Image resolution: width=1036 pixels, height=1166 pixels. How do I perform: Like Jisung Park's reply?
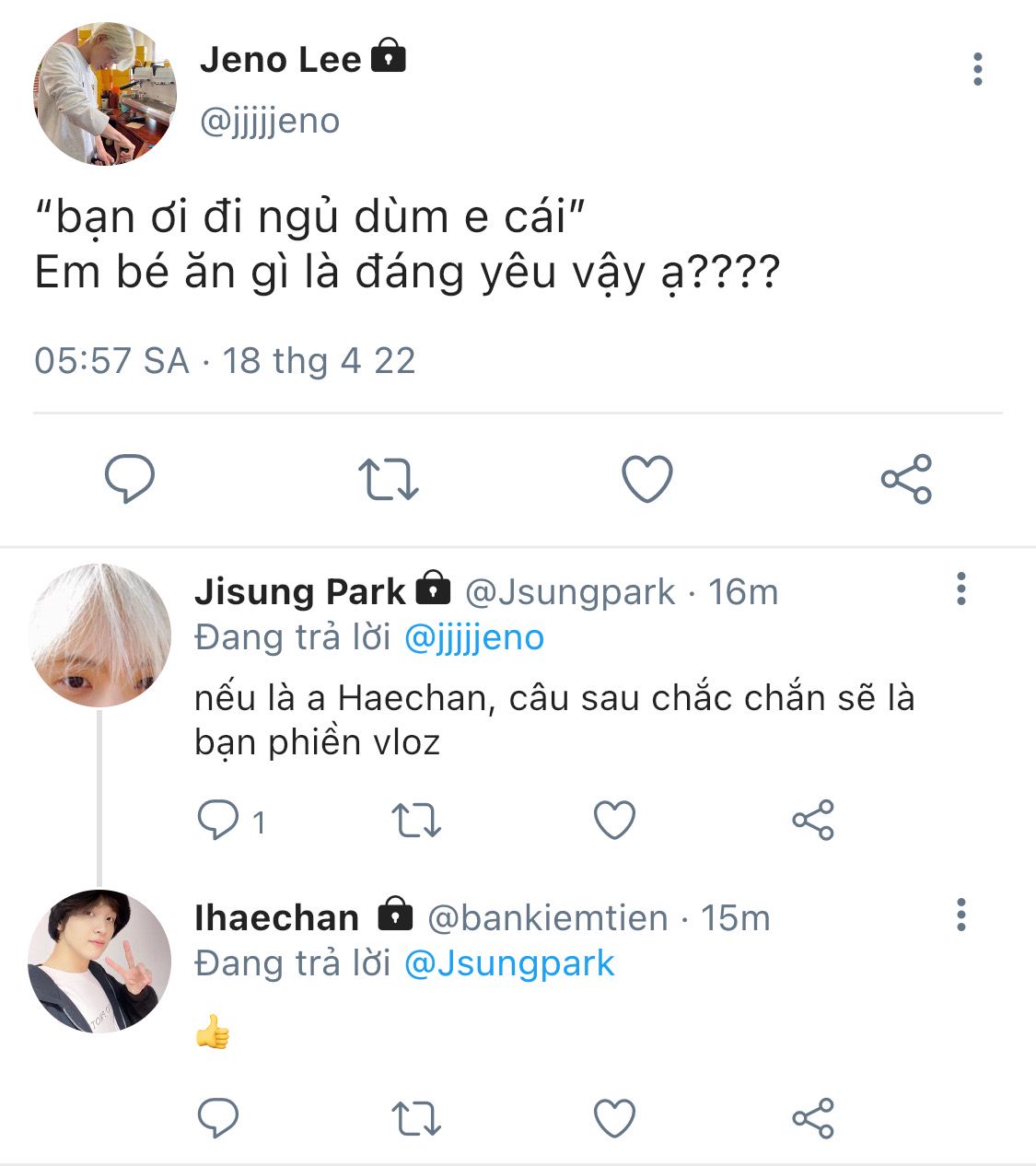point(614,820)
